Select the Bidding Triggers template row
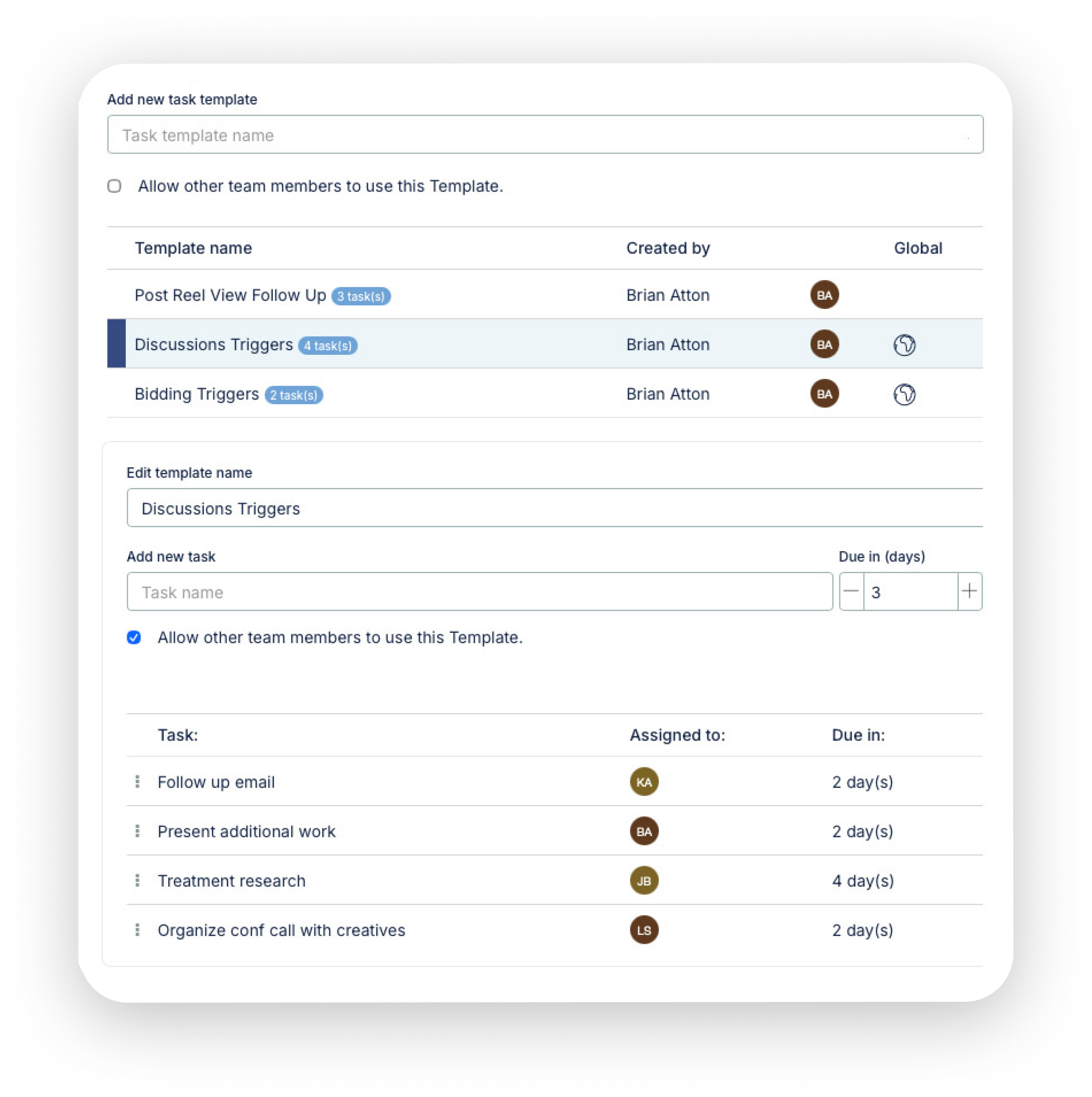Image resolution: width=1092 pixels, height=1097 pixels. (545, 394)
